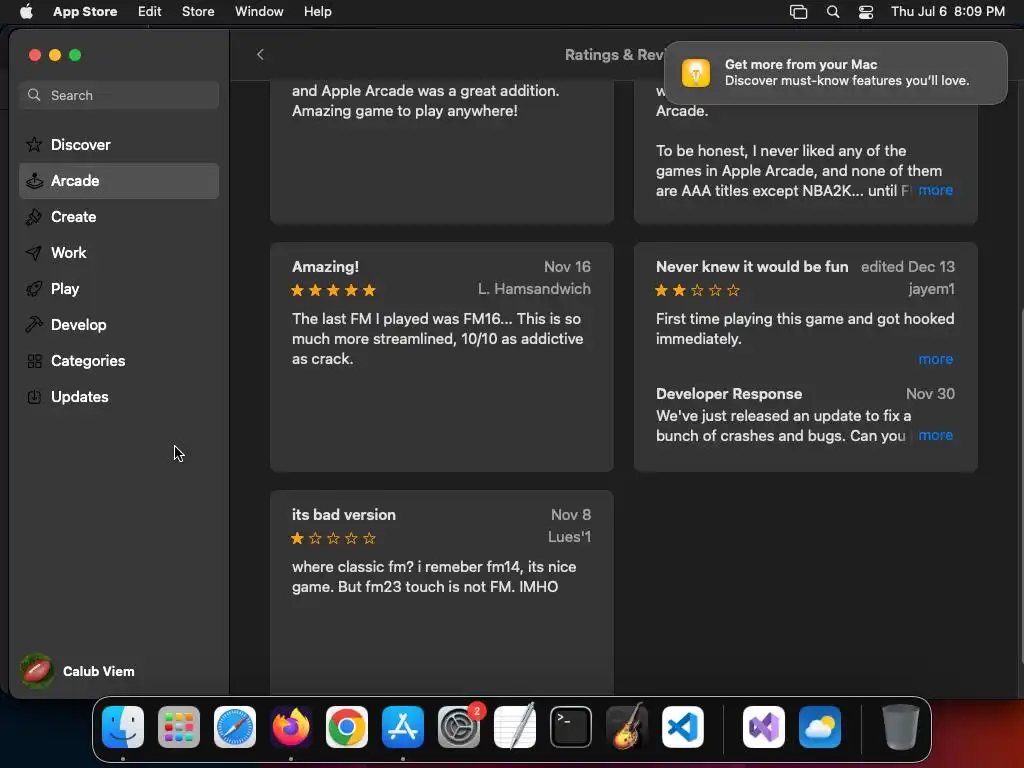Click the Calub Viem account avatar
Image resolution: width=1024 pixels, height=768 pixels.
(37, 671)
